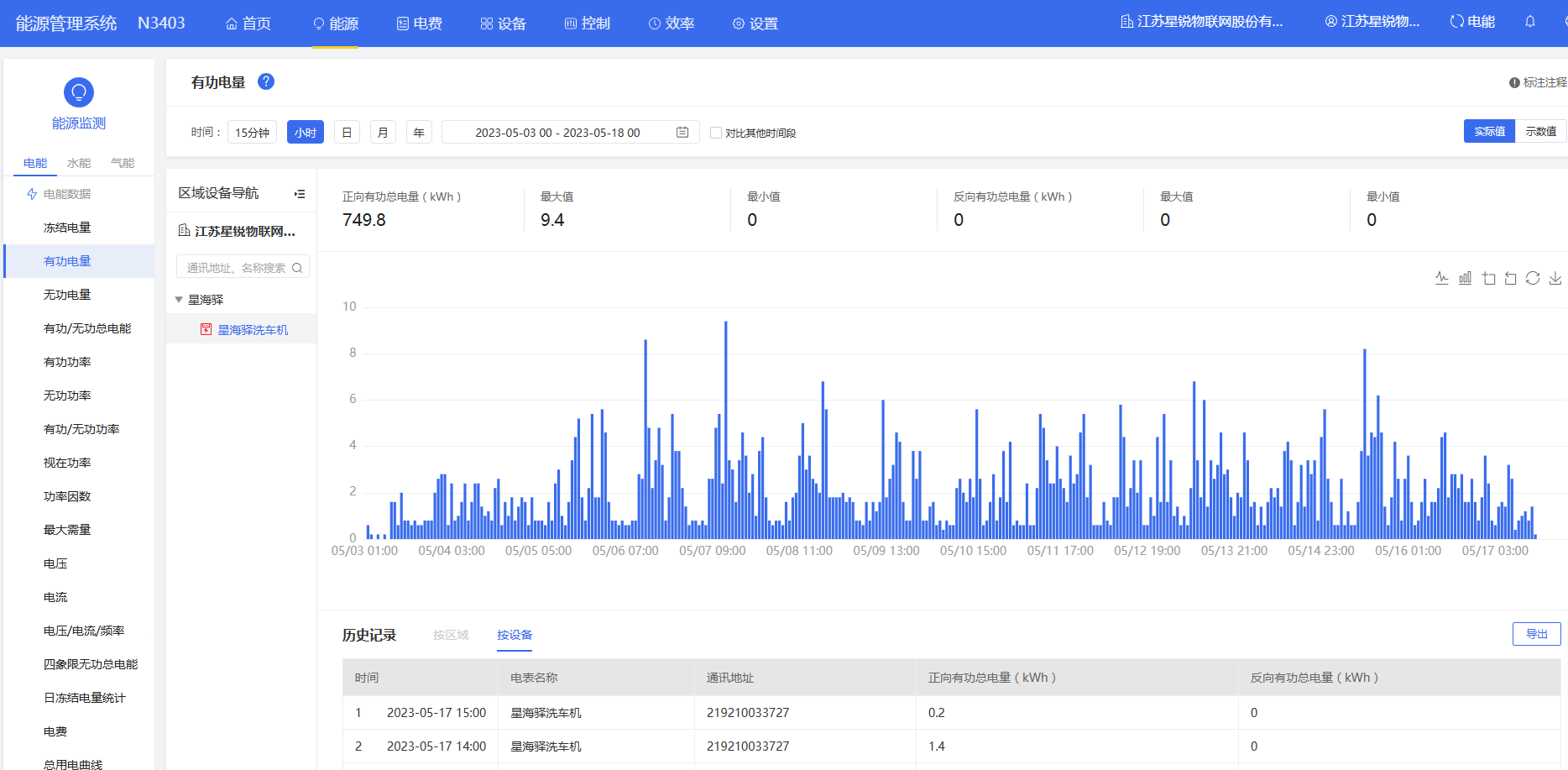
Task: Select 小时 time granularity
Action: (x=306, y=132)
